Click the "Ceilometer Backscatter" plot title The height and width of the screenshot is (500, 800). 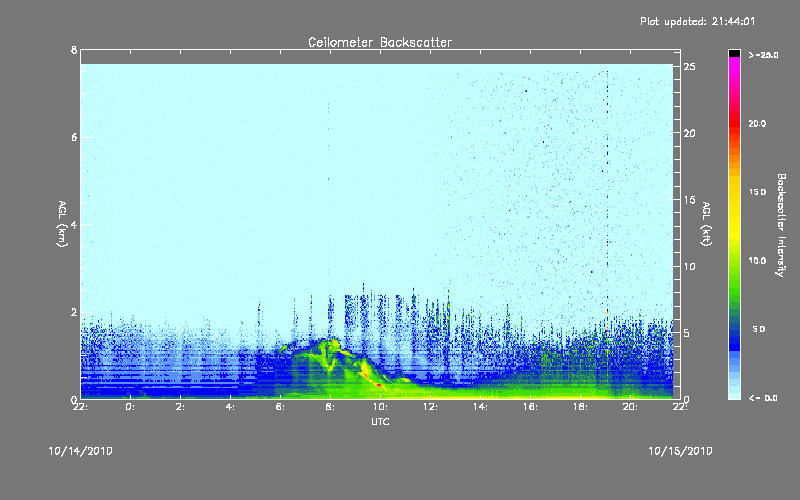pos(380,42)
